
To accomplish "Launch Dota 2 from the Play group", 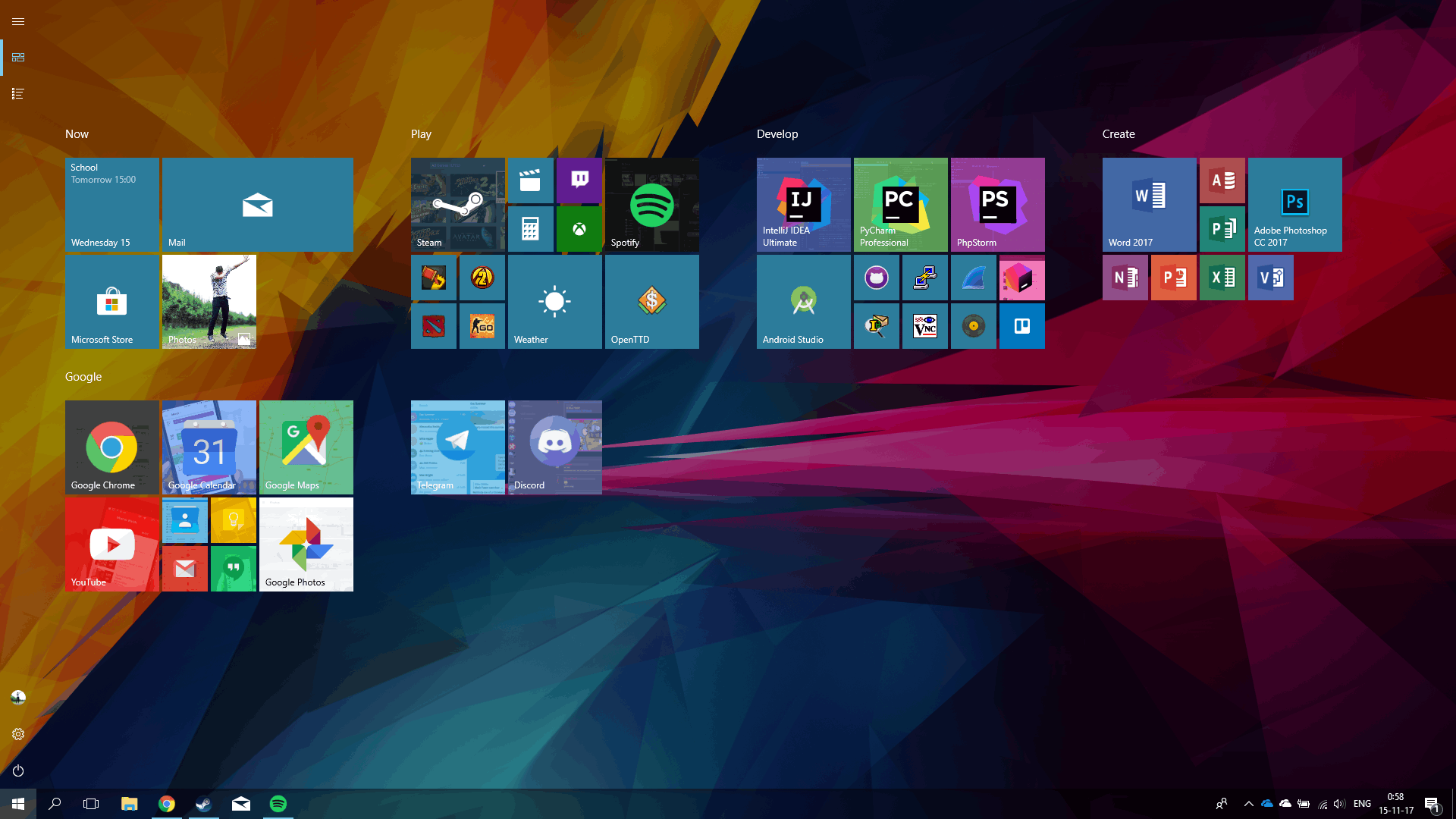I will [434, 326].
